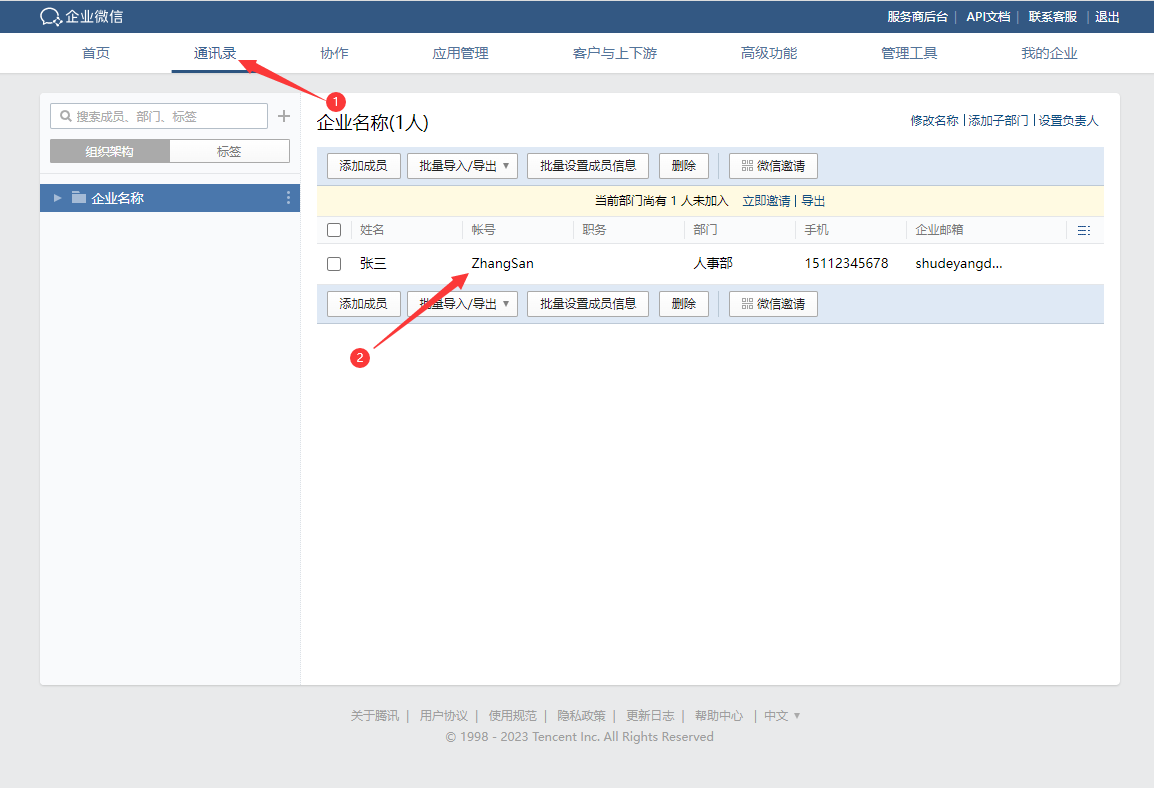Check the box next to 张三
Screen dimensions: 1154x788
[x=334, y=264]
